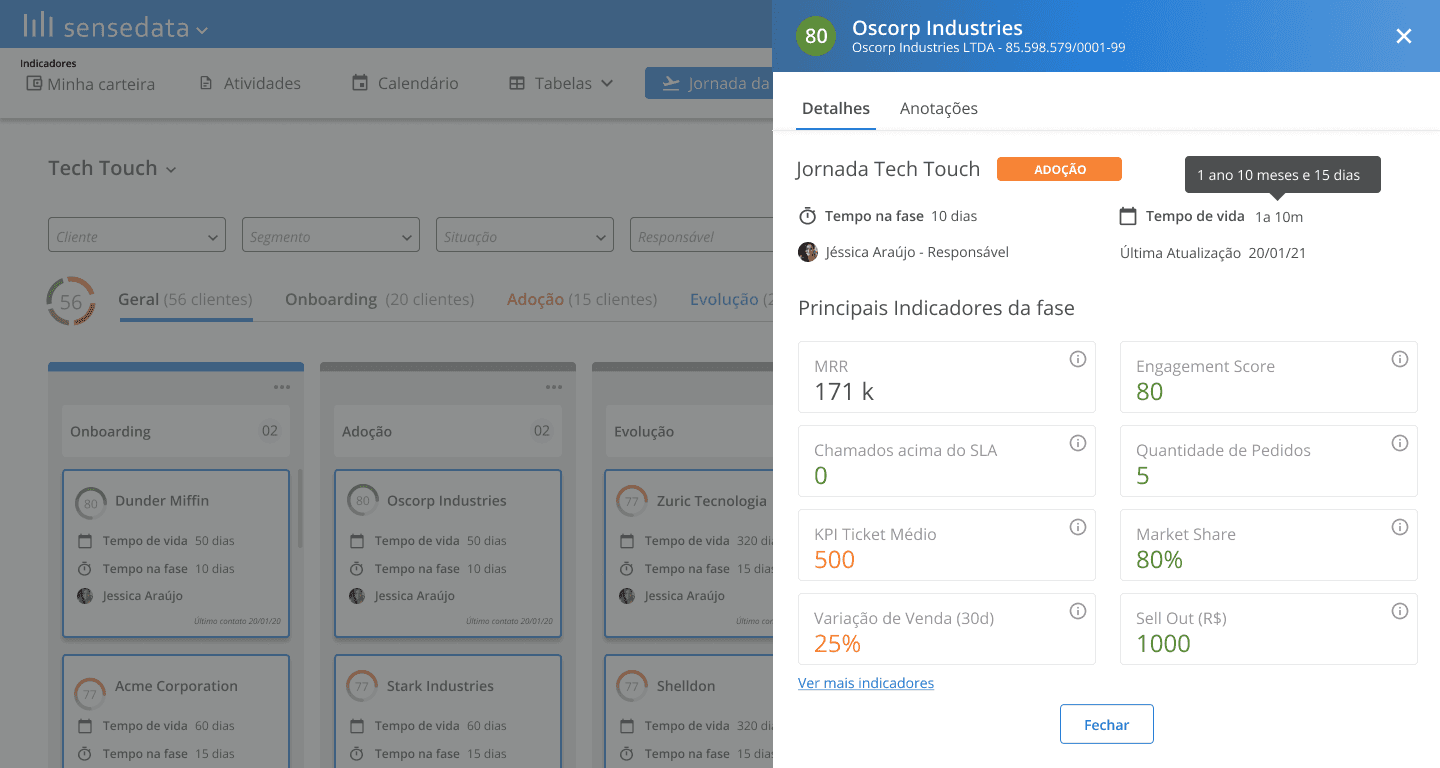1440x768 pixels.
Task: Click the KPI Ticket Médio value 500
Action: point(834,560)
